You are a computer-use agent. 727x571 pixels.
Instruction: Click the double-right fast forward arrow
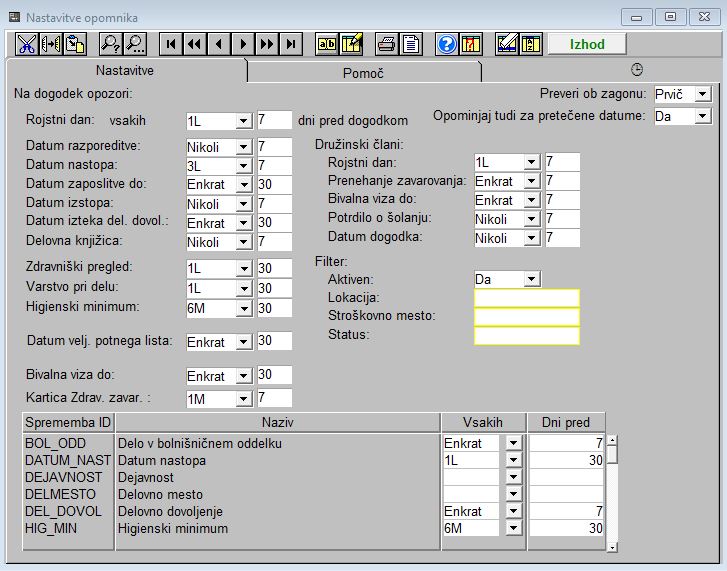coord(267,44)
